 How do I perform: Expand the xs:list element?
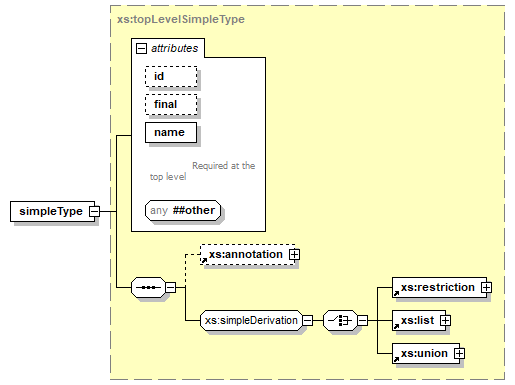445,321
